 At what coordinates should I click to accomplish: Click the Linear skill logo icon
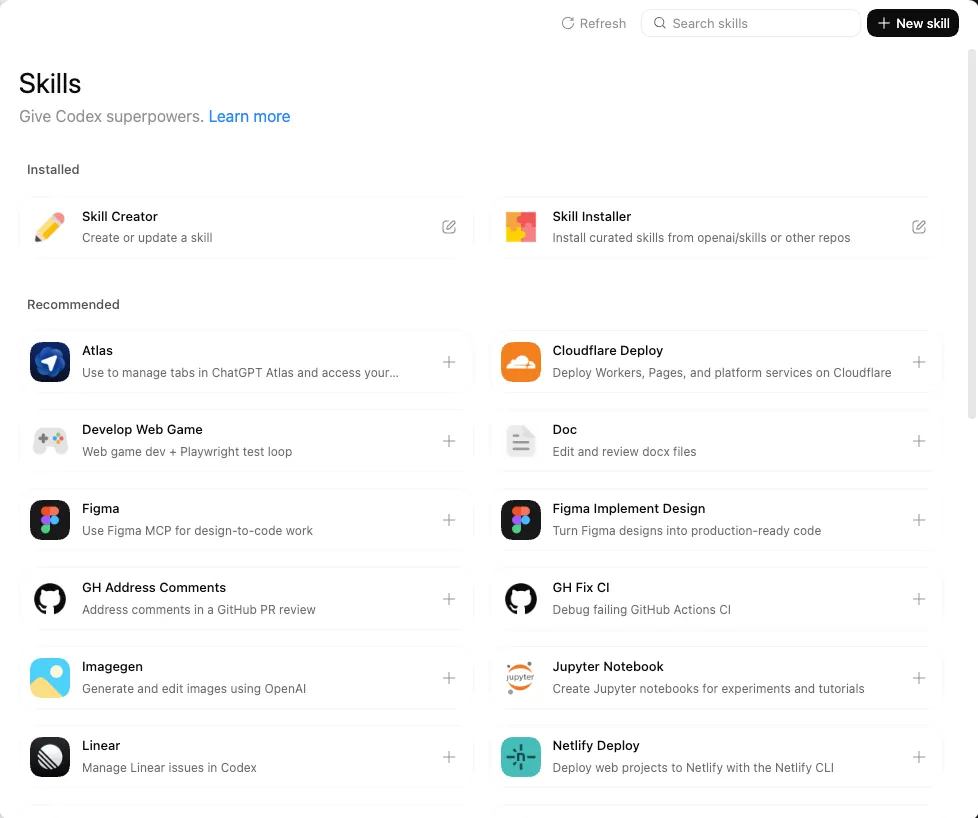50,757
